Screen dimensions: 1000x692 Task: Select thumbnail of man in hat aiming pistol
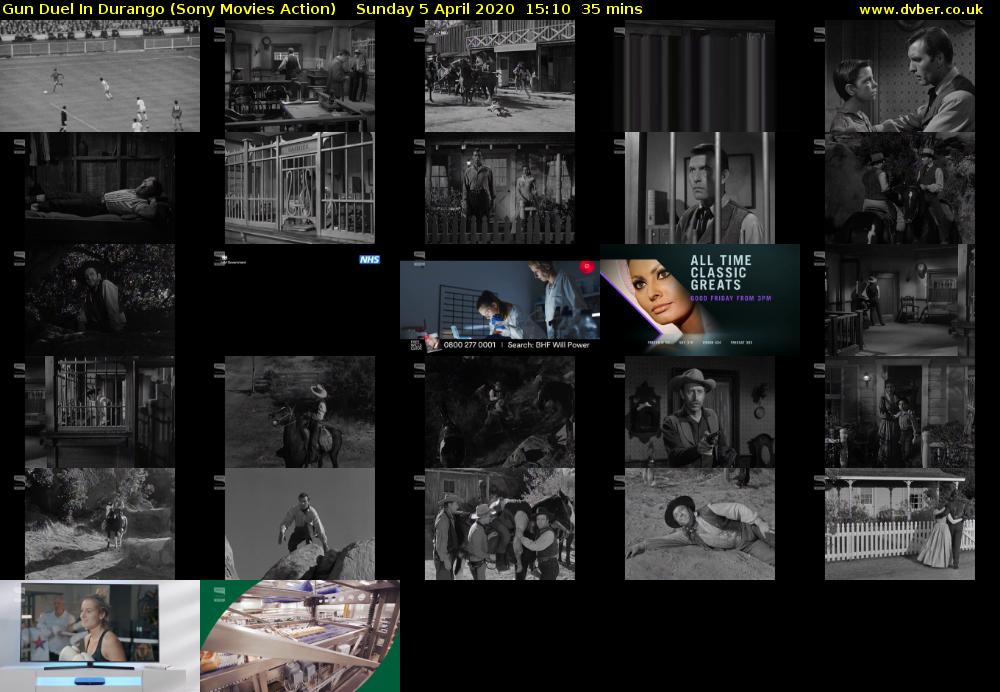pyautogui.click(x=700, y=412)
